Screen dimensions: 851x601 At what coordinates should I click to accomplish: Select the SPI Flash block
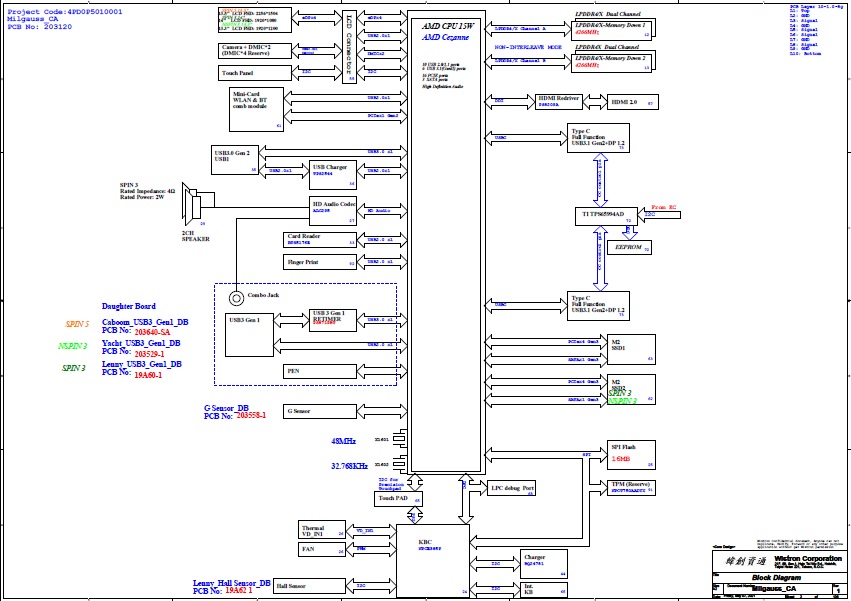tap(631, 454)
